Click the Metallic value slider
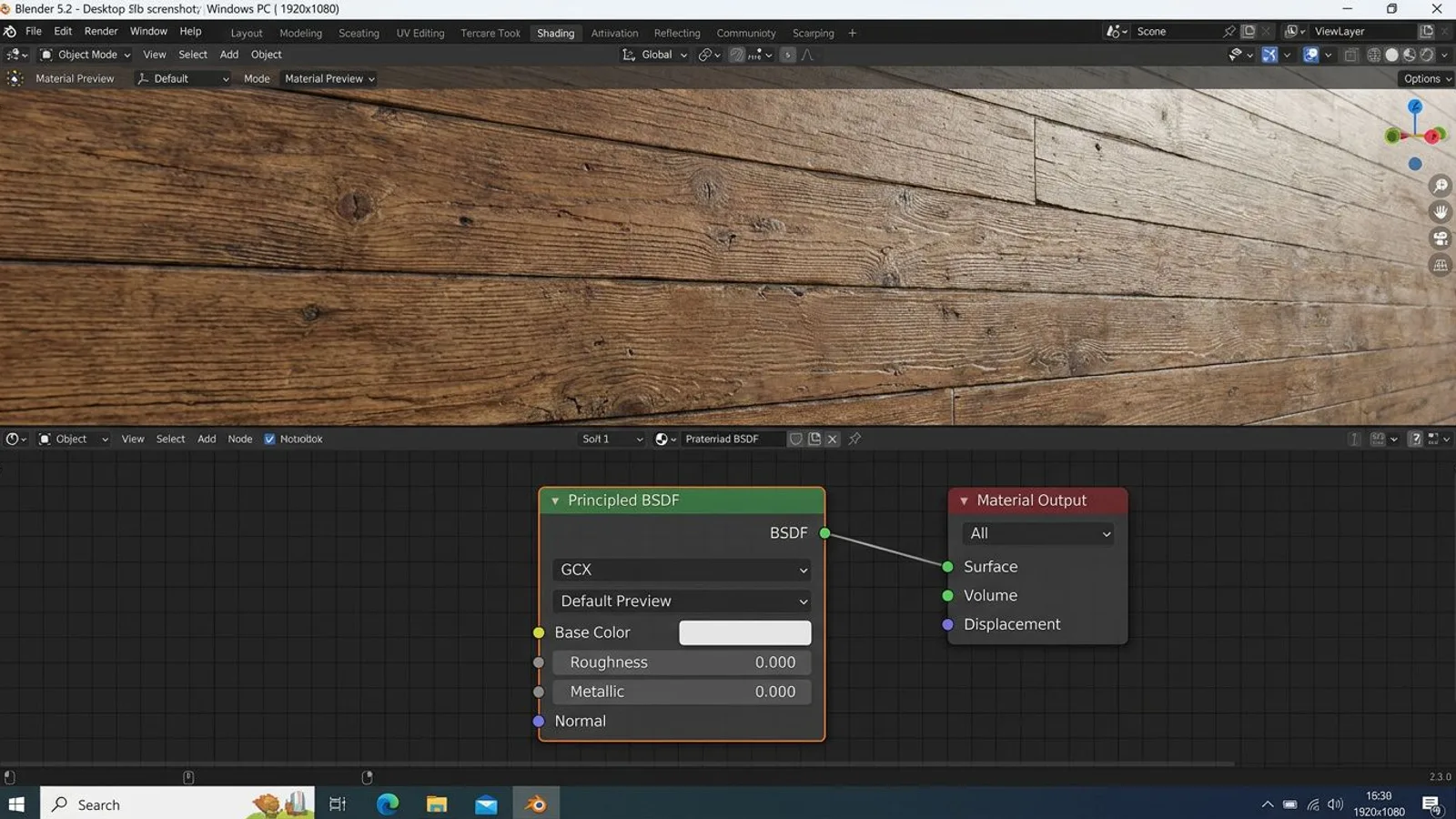This screenshot has width=1456, height=819. (x=681, y=692)
